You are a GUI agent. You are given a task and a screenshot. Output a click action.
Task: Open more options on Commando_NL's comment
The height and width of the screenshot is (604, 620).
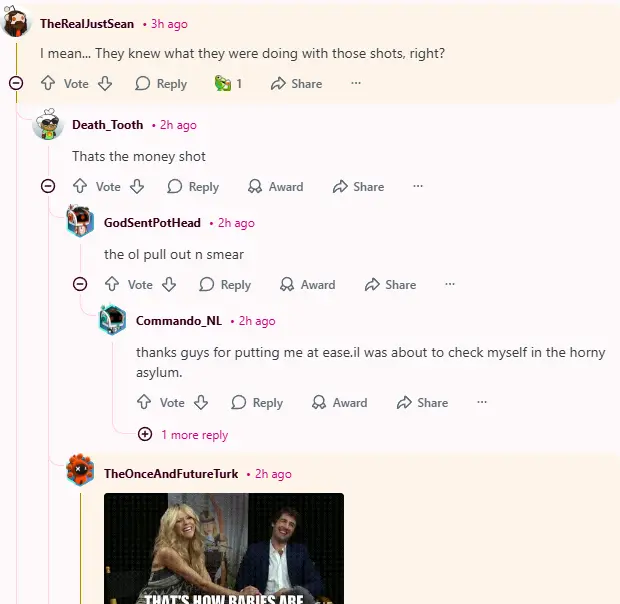pos(482,403)
